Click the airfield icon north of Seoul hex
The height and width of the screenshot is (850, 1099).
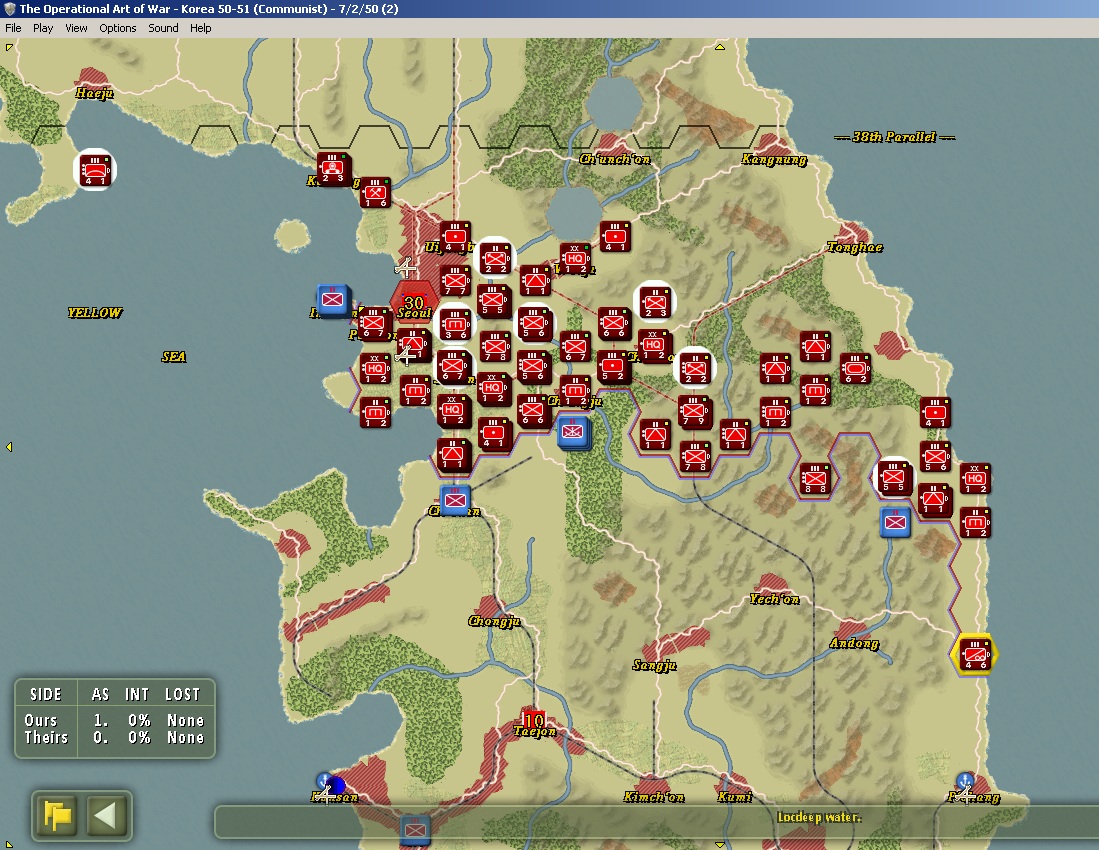coord(405,268)
